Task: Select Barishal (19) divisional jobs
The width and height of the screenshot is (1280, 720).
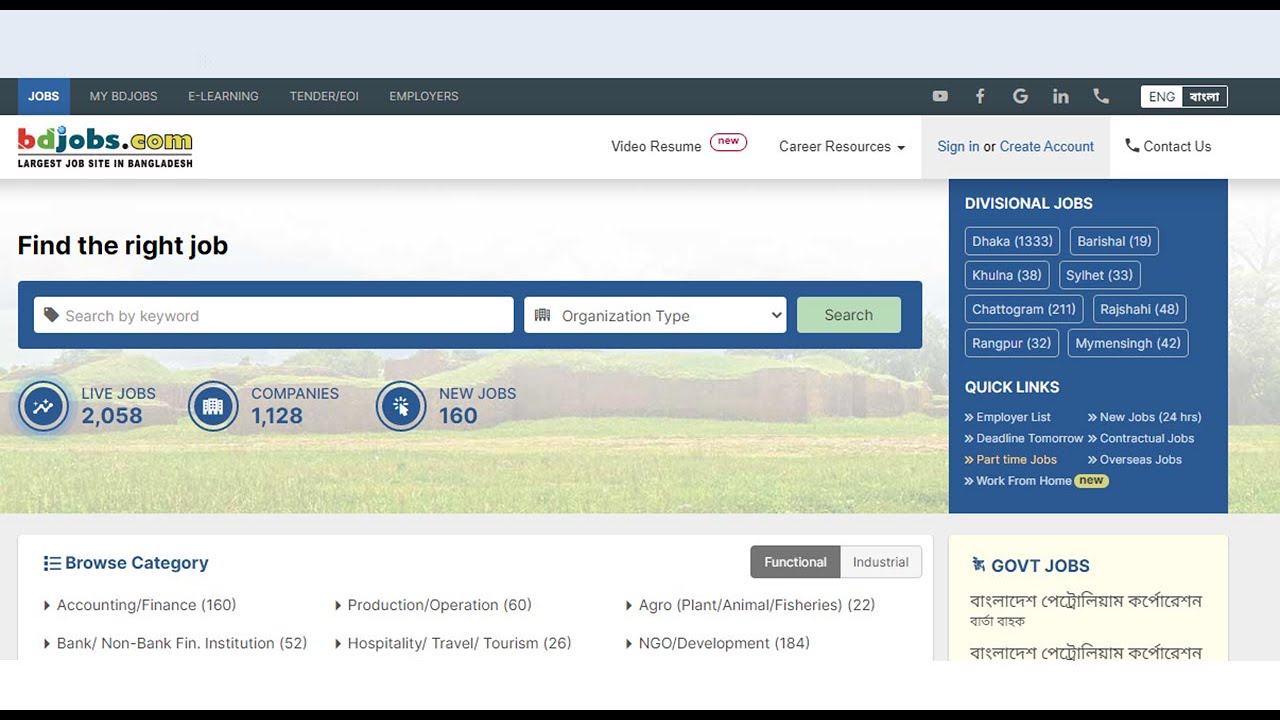Action: tap(1114, 241)
